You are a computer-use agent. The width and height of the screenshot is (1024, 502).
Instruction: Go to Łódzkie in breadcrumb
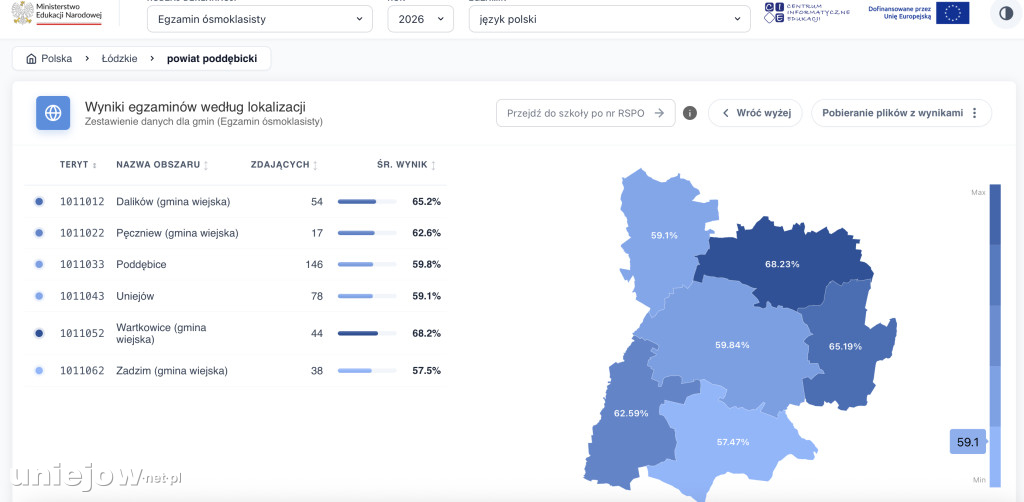point(120,59)
